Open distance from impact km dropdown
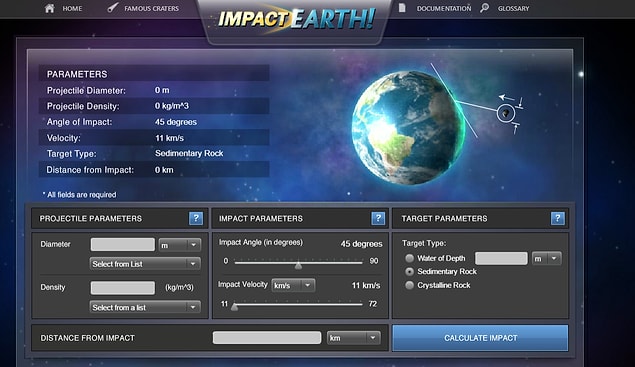Viewport: 635px width, 367px height. [354, 338]
